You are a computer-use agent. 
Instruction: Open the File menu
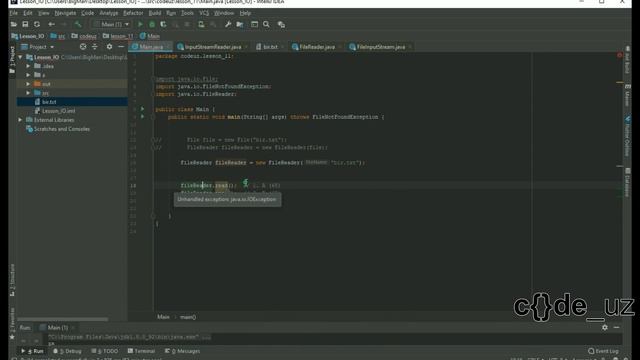[14, 13]
